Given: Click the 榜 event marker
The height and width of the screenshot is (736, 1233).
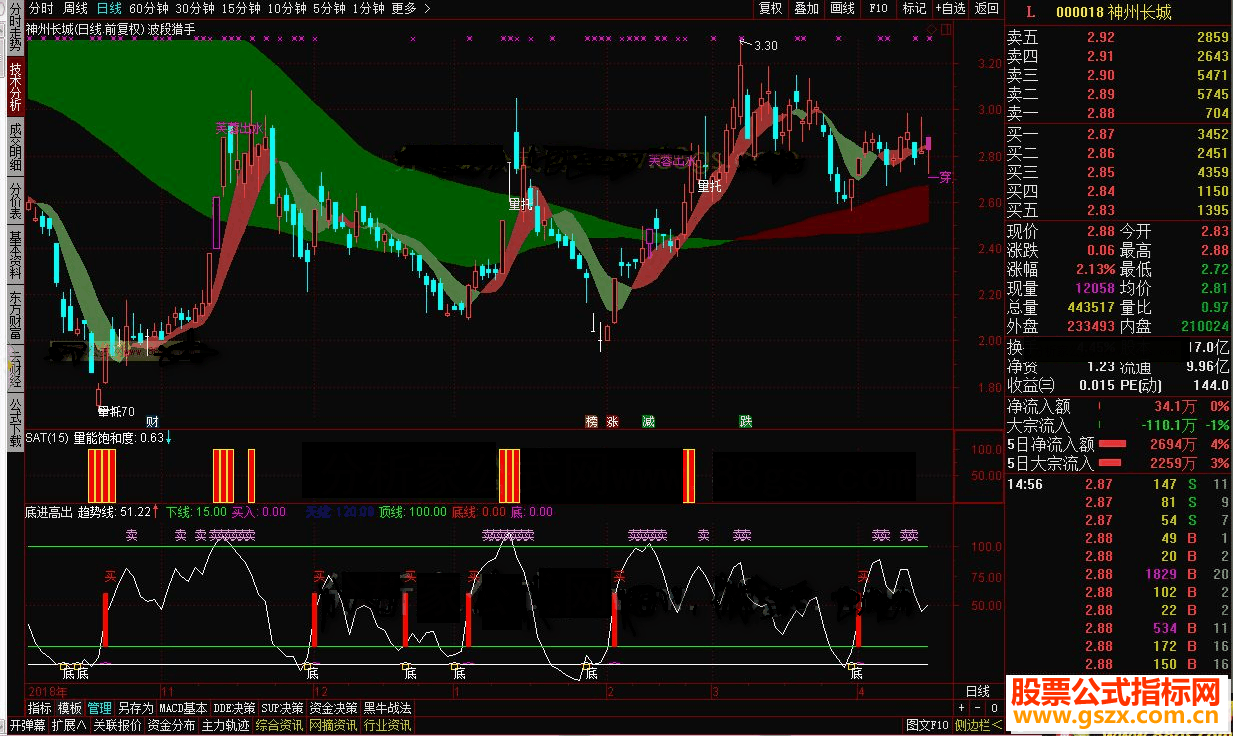Looking at the screenshot, I should tap(592, 421).
